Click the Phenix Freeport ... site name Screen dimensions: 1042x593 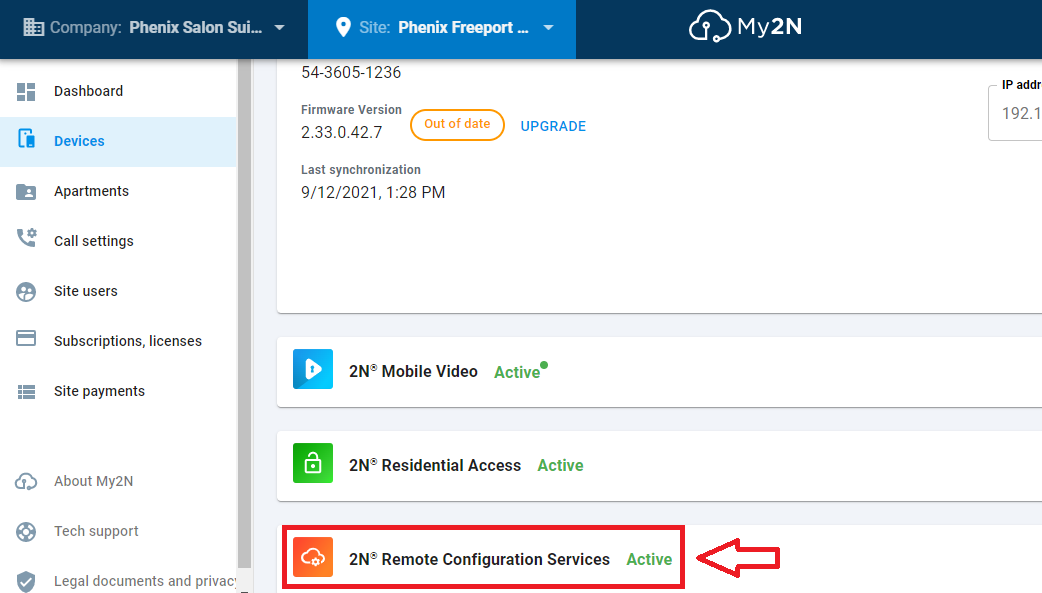pos(463,27)
